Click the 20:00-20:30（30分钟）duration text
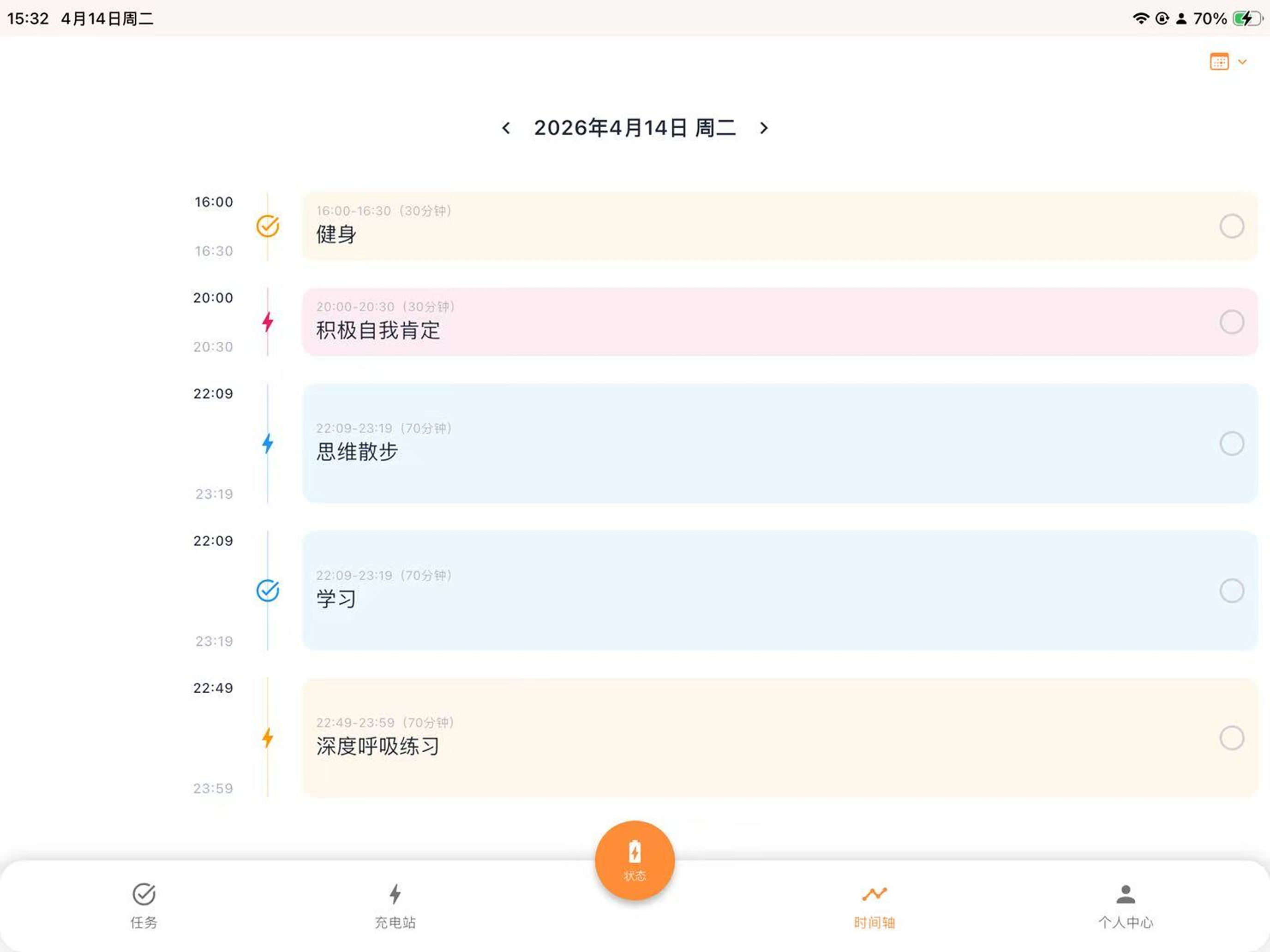 pyautogui.click(x=386, y=306)
